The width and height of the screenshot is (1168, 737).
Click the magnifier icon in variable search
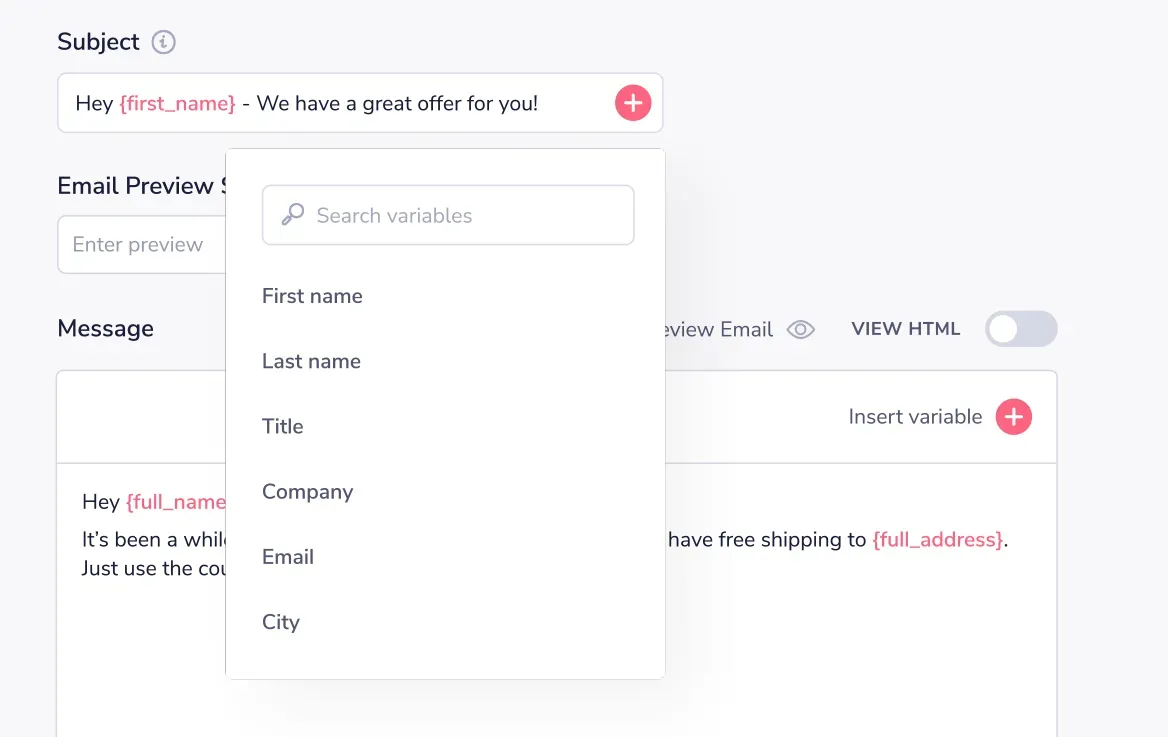[292, 215]
